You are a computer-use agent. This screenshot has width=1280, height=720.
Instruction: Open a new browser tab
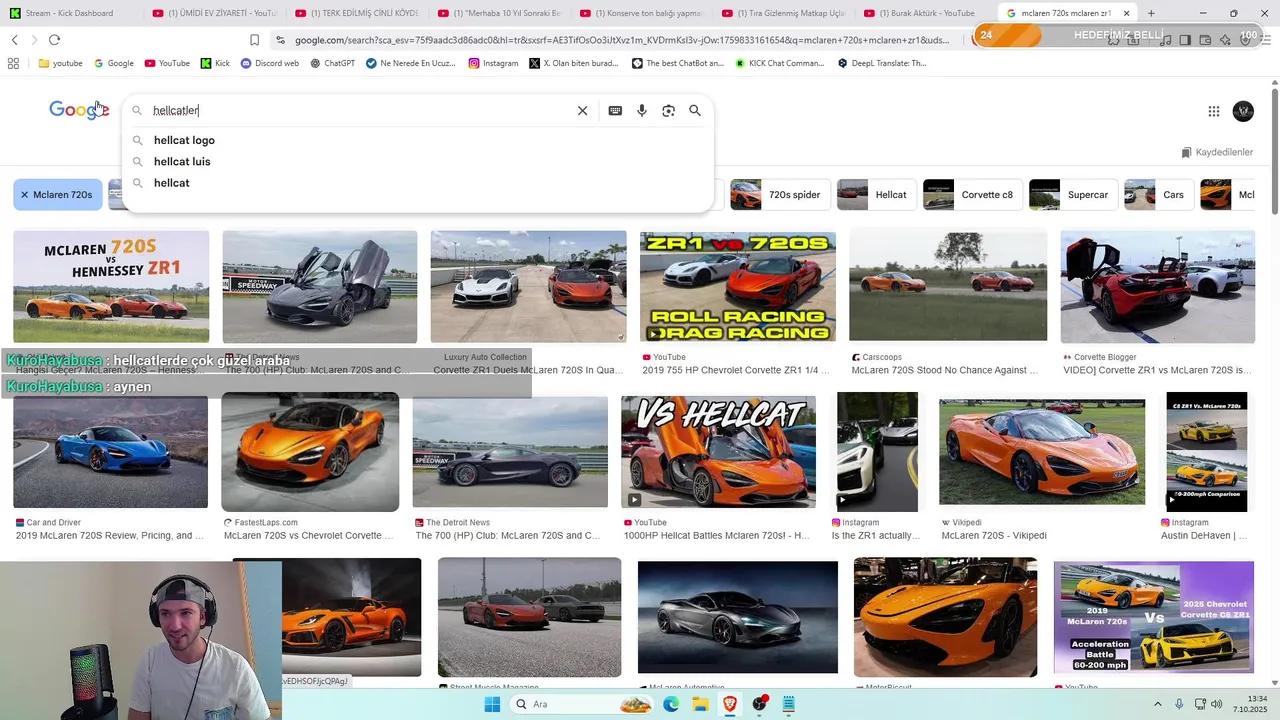1151,13
